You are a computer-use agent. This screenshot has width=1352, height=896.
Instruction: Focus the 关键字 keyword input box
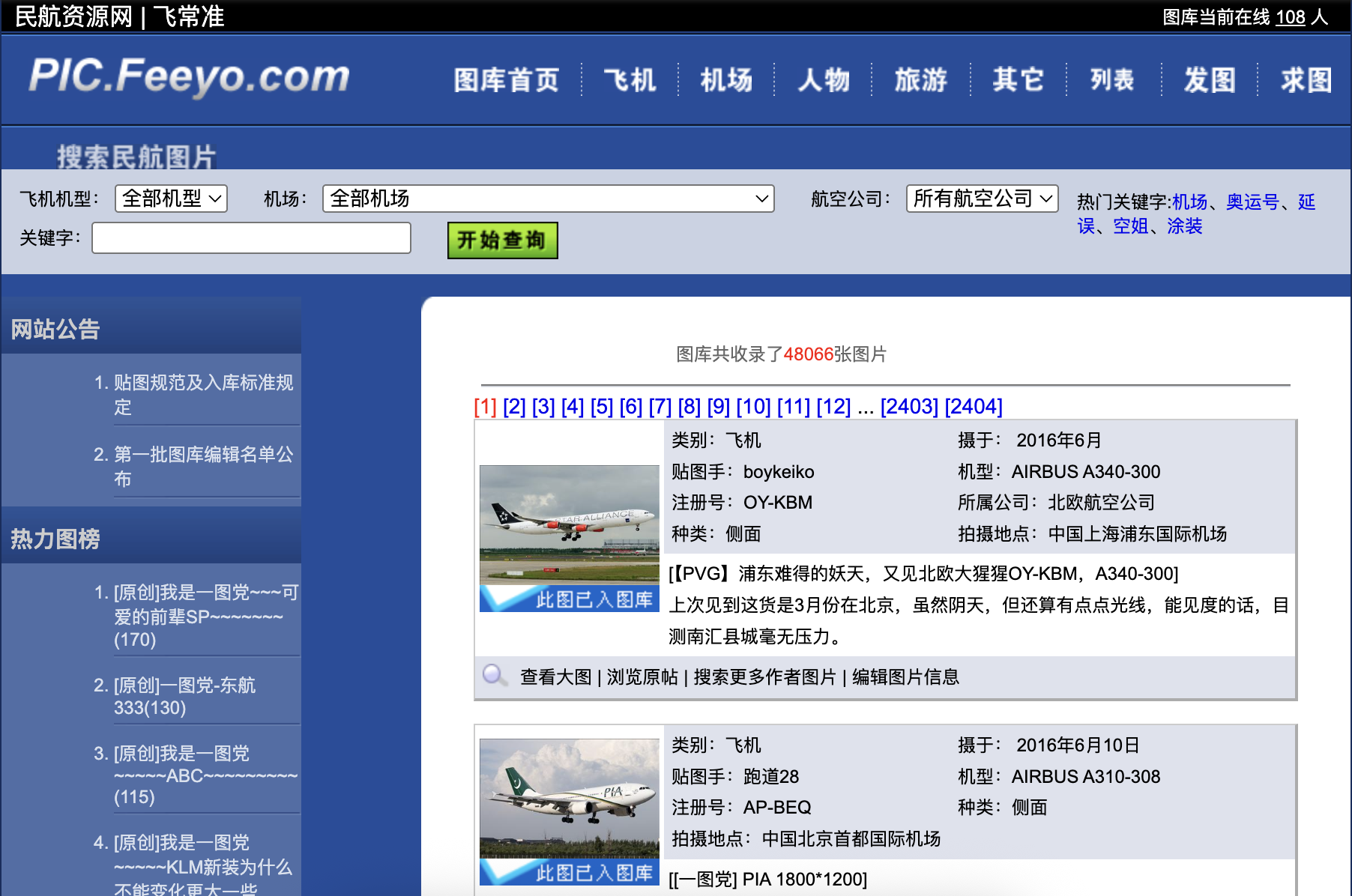pos(251,238)
